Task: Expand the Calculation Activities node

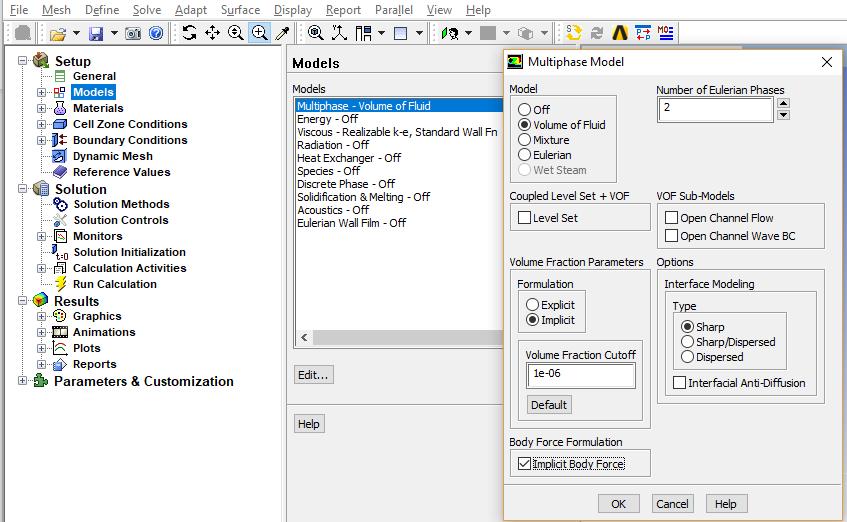Action: [x=42, y=268]
